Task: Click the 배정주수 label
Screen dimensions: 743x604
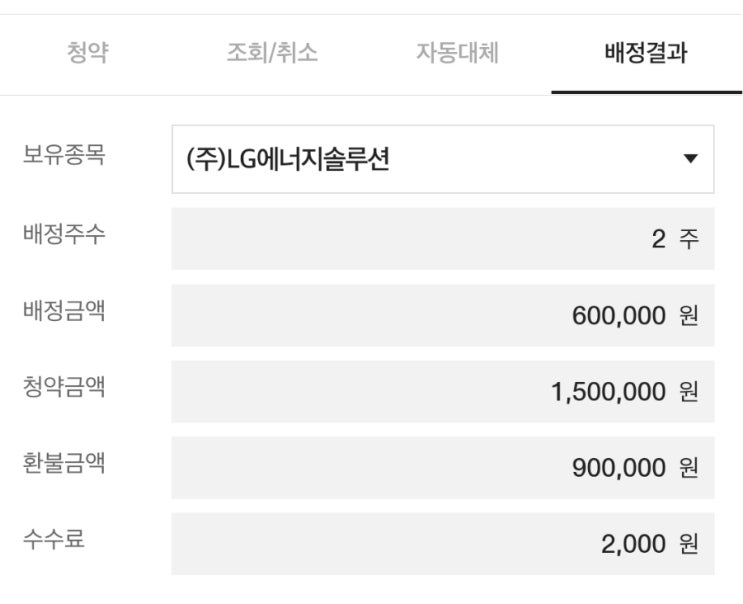Action: (x=64, y=235)
